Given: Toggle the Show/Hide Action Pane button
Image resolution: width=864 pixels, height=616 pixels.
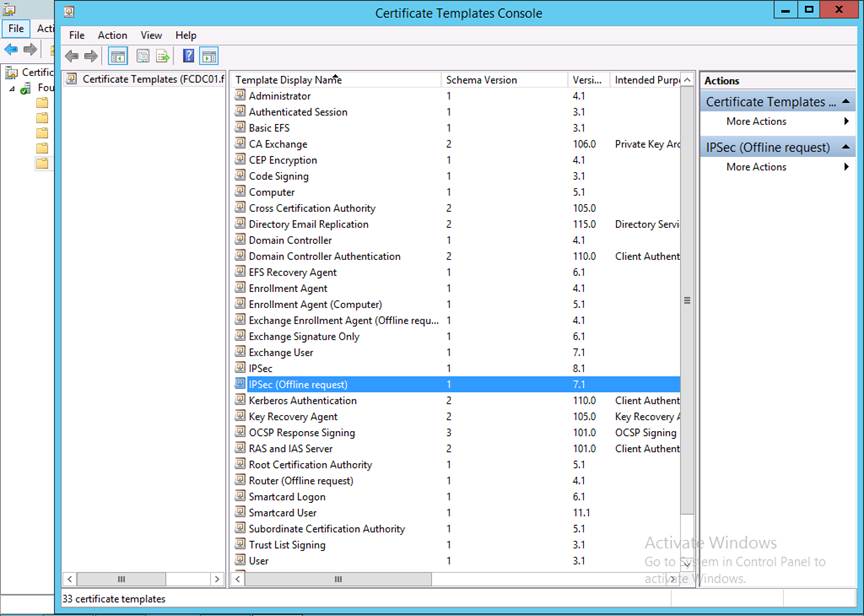Looking at the screenshot, I should (208, 57).
